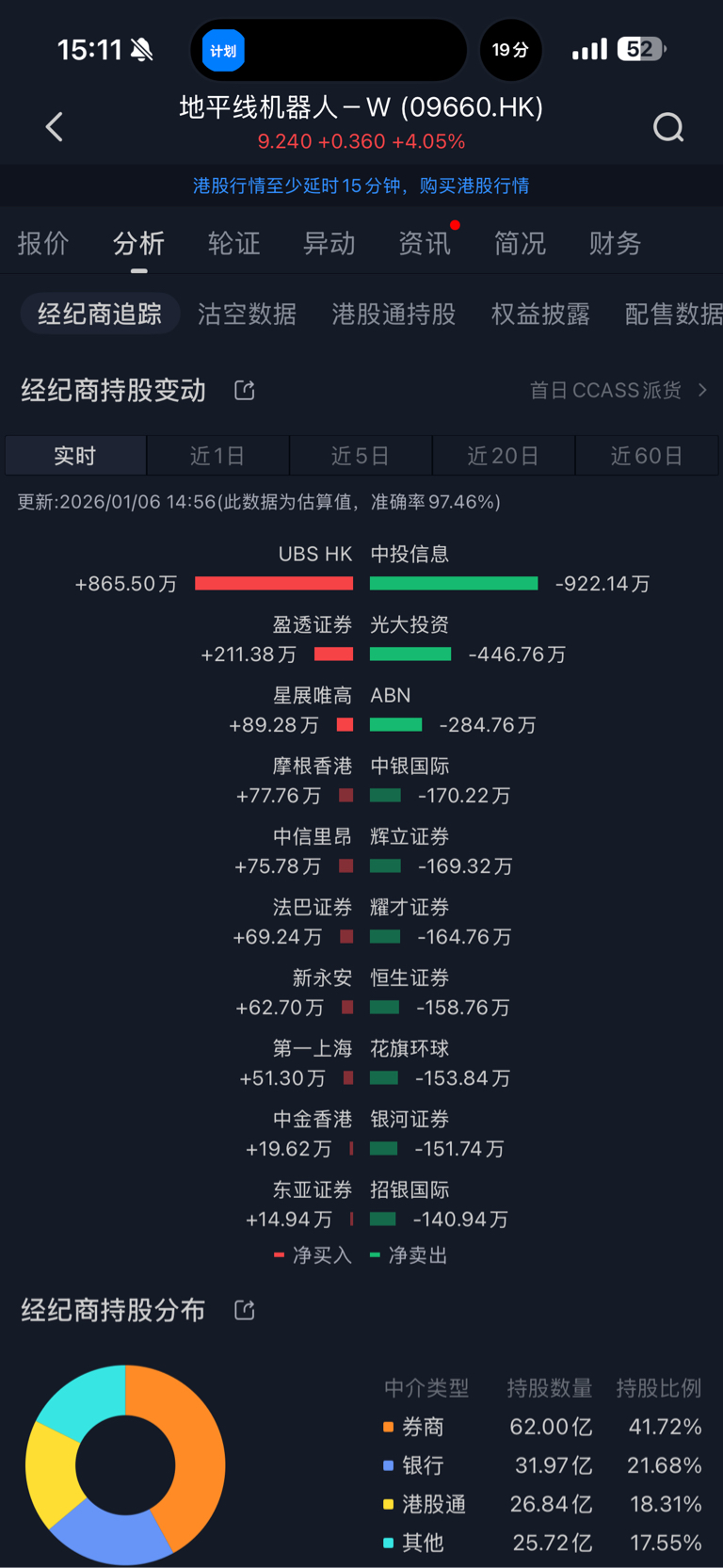Open the 港股通持股 sub-tab
This screenshot has width=723, height=1568.
pyautogui.click(x=394, y=315)
